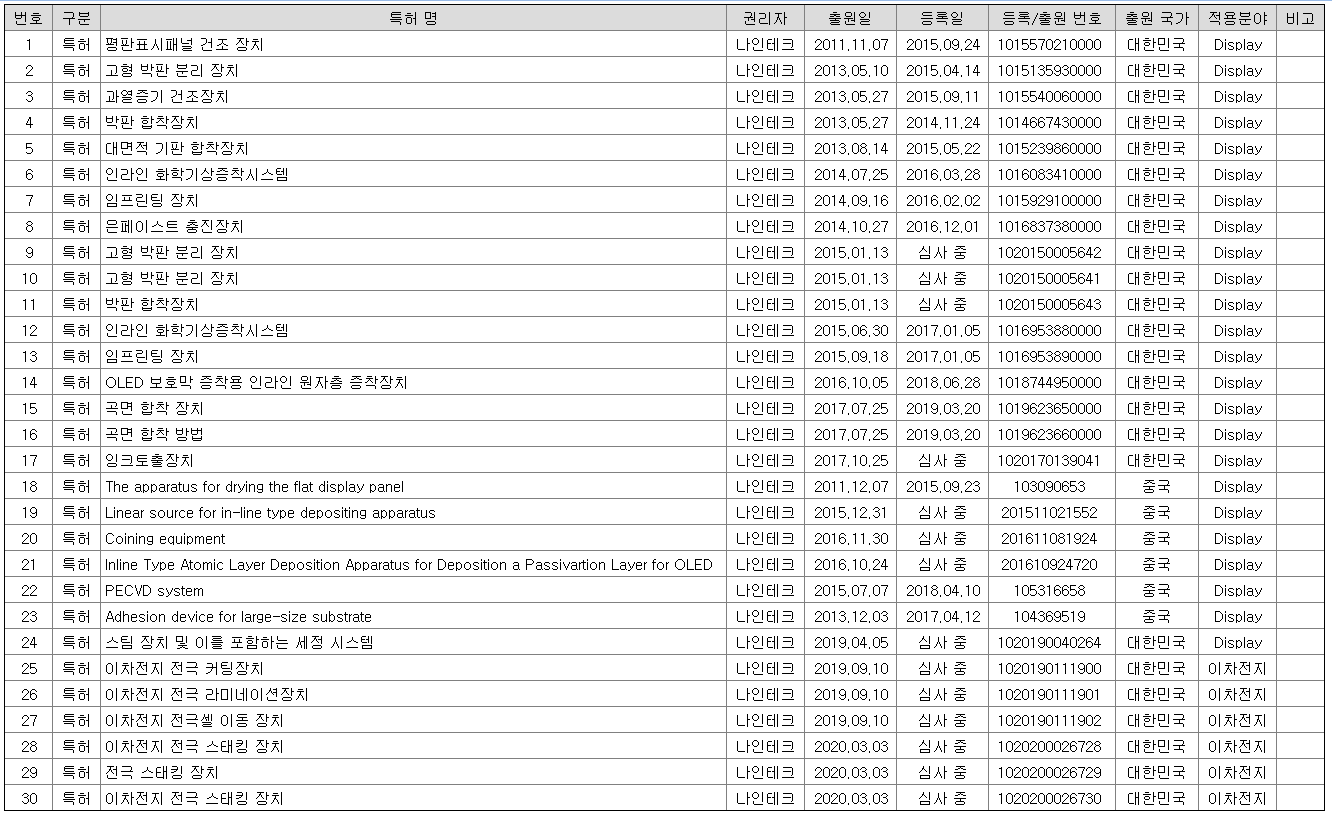Click registration date 2018.06.28
This screenshot has height=818, width=1332.
point(943,382)
